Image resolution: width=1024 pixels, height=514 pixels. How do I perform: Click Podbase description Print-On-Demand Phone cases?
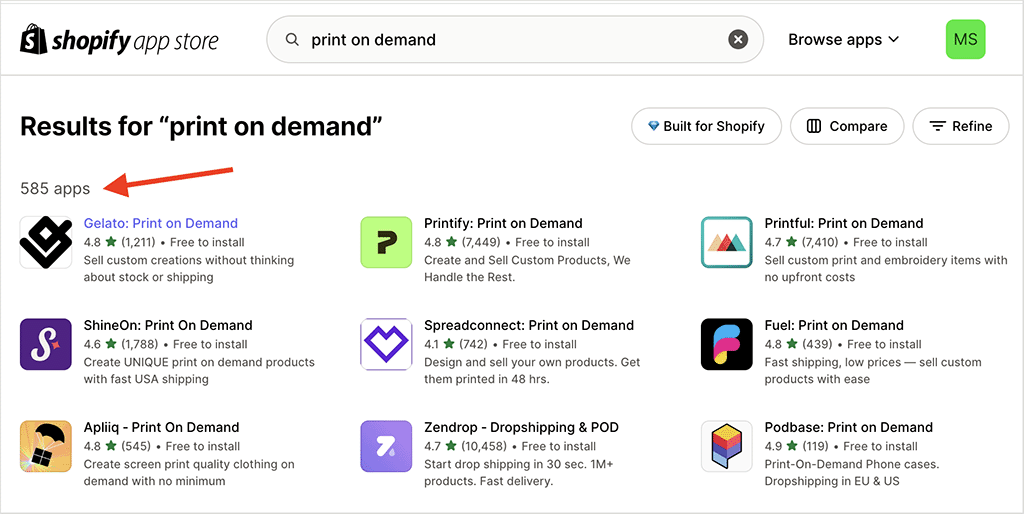click(x=852, y=472)
